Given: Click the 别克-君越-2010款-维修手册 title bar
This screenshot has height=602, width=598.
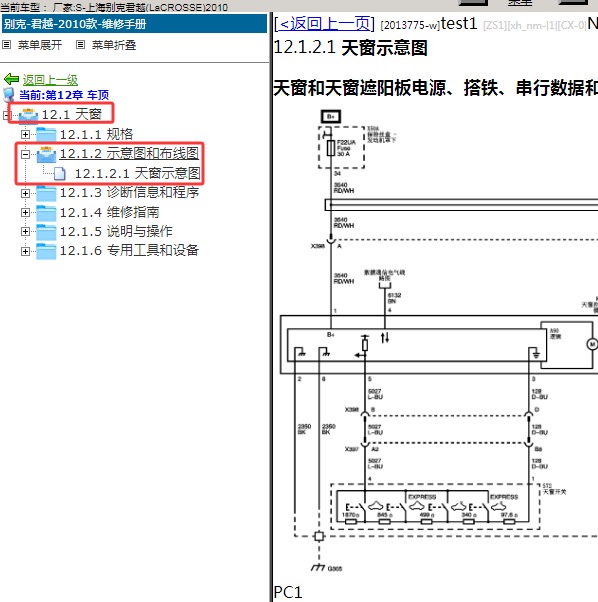Looking at the screenshot, I should [x=134, y=24].
